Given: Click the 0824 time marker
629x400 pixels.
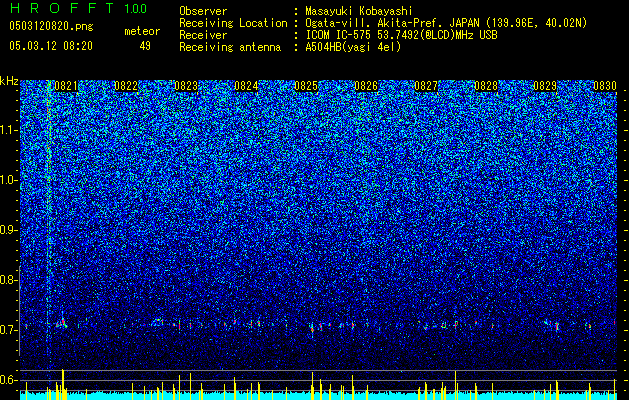Looking at the screenshot, I should pyautogui.click(x=246, y=86).
